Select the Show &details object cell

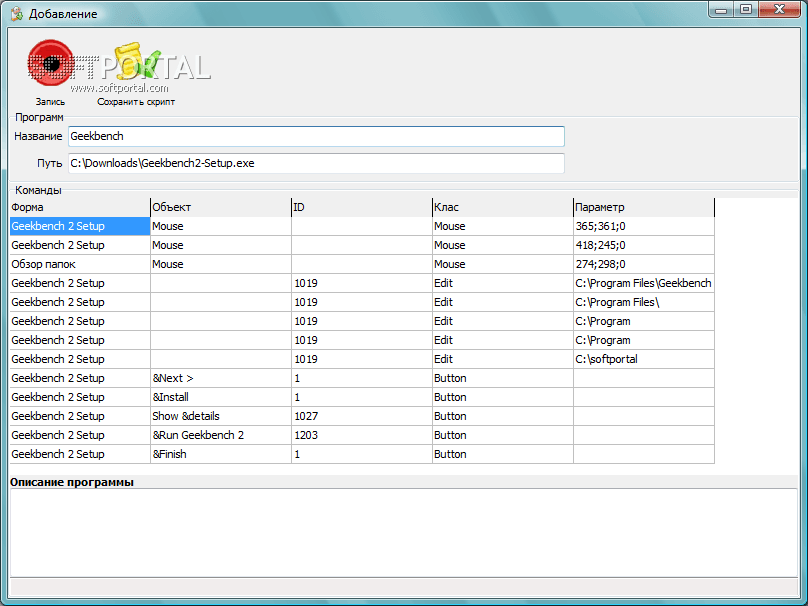coord(221,416)
